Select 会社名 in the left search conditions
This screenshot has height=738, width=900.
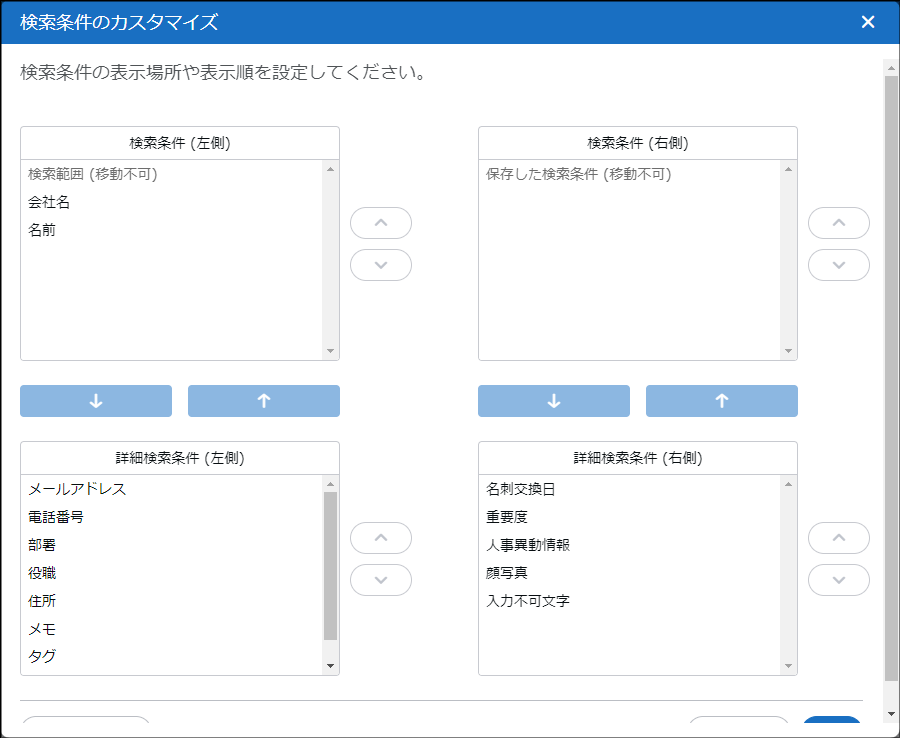50,202
